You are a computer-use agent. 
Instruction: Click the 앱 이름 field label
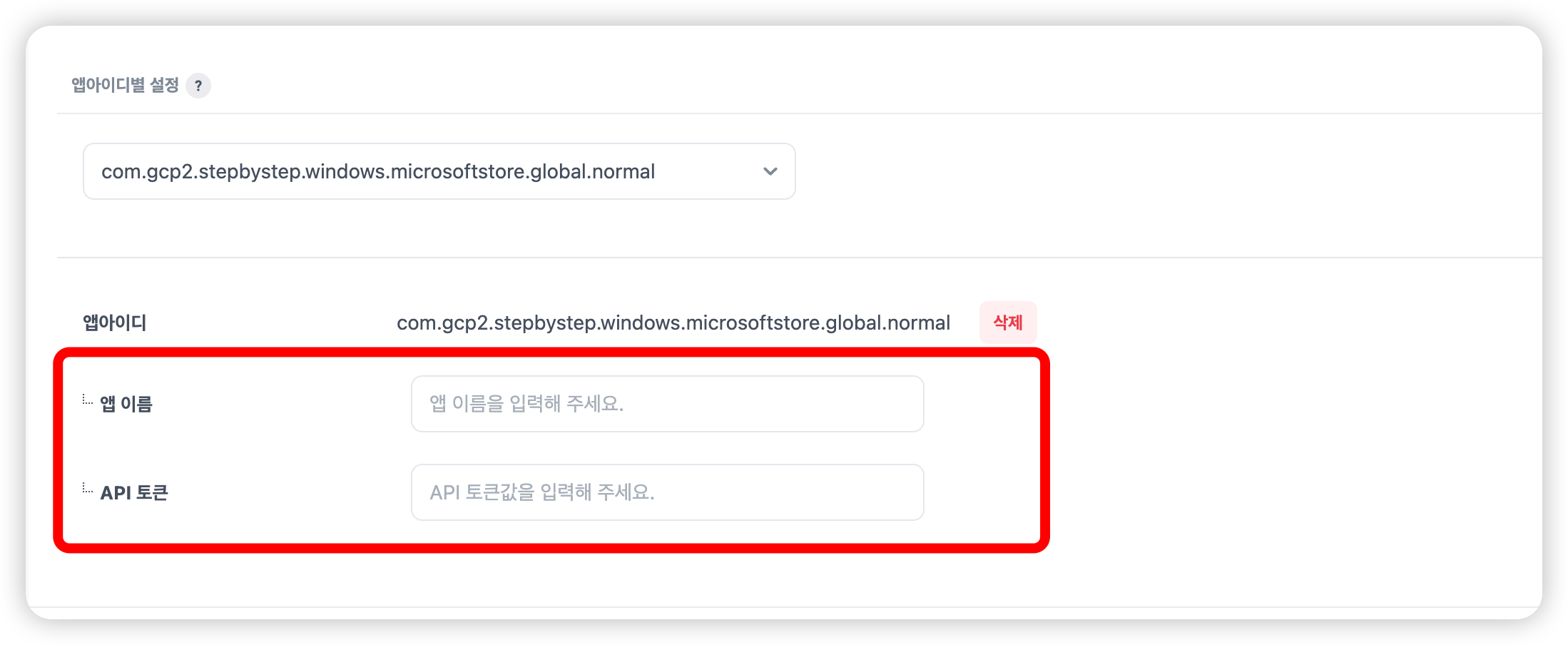point(126,404)
